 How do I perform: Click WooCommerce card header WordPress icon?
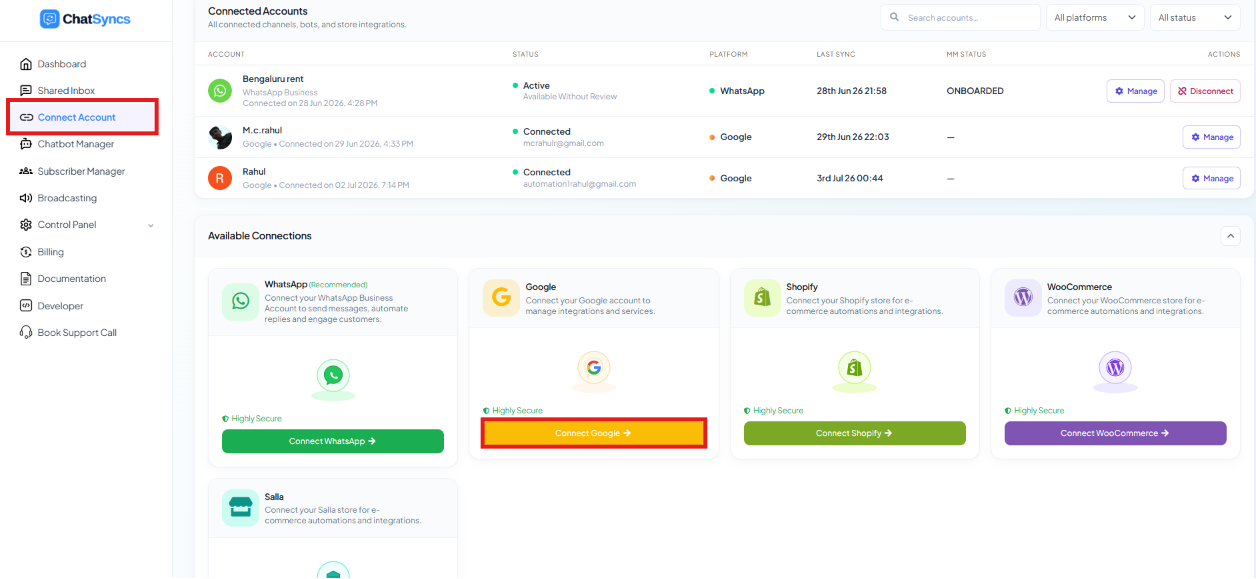[1023, 298]
